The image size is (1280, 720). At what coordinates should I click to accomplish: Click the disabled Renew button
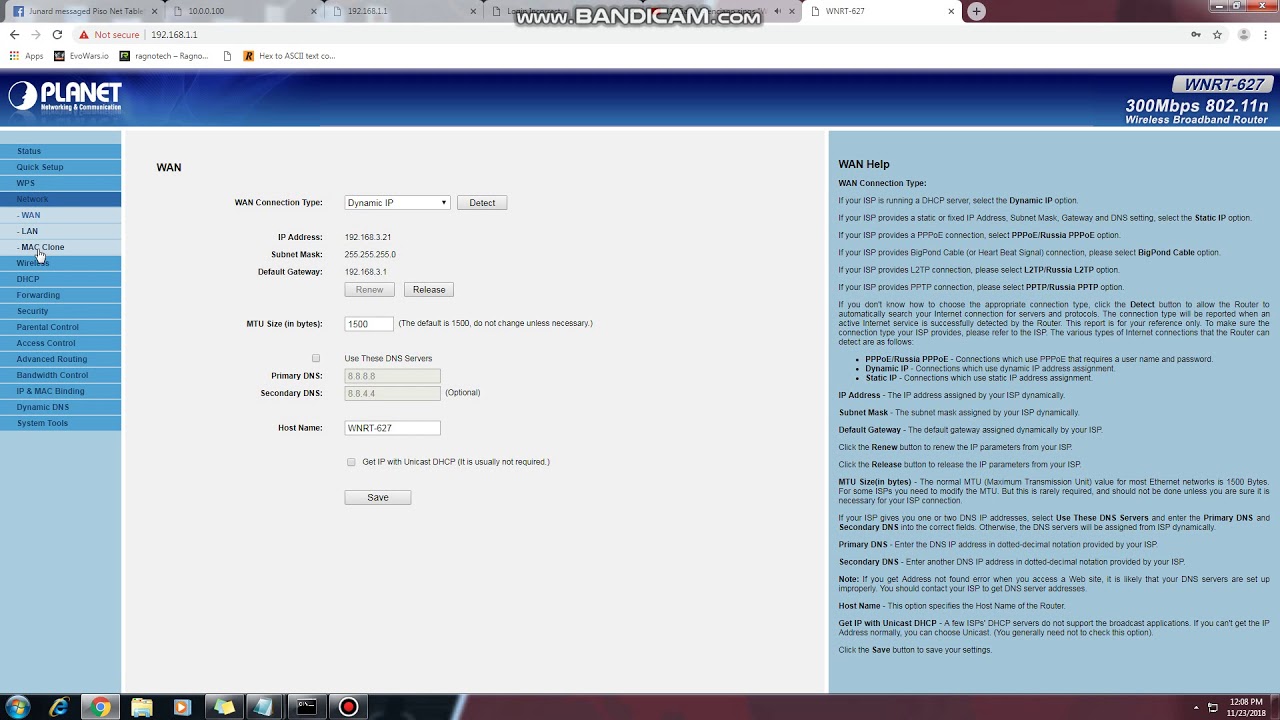(x=369, y=290)
